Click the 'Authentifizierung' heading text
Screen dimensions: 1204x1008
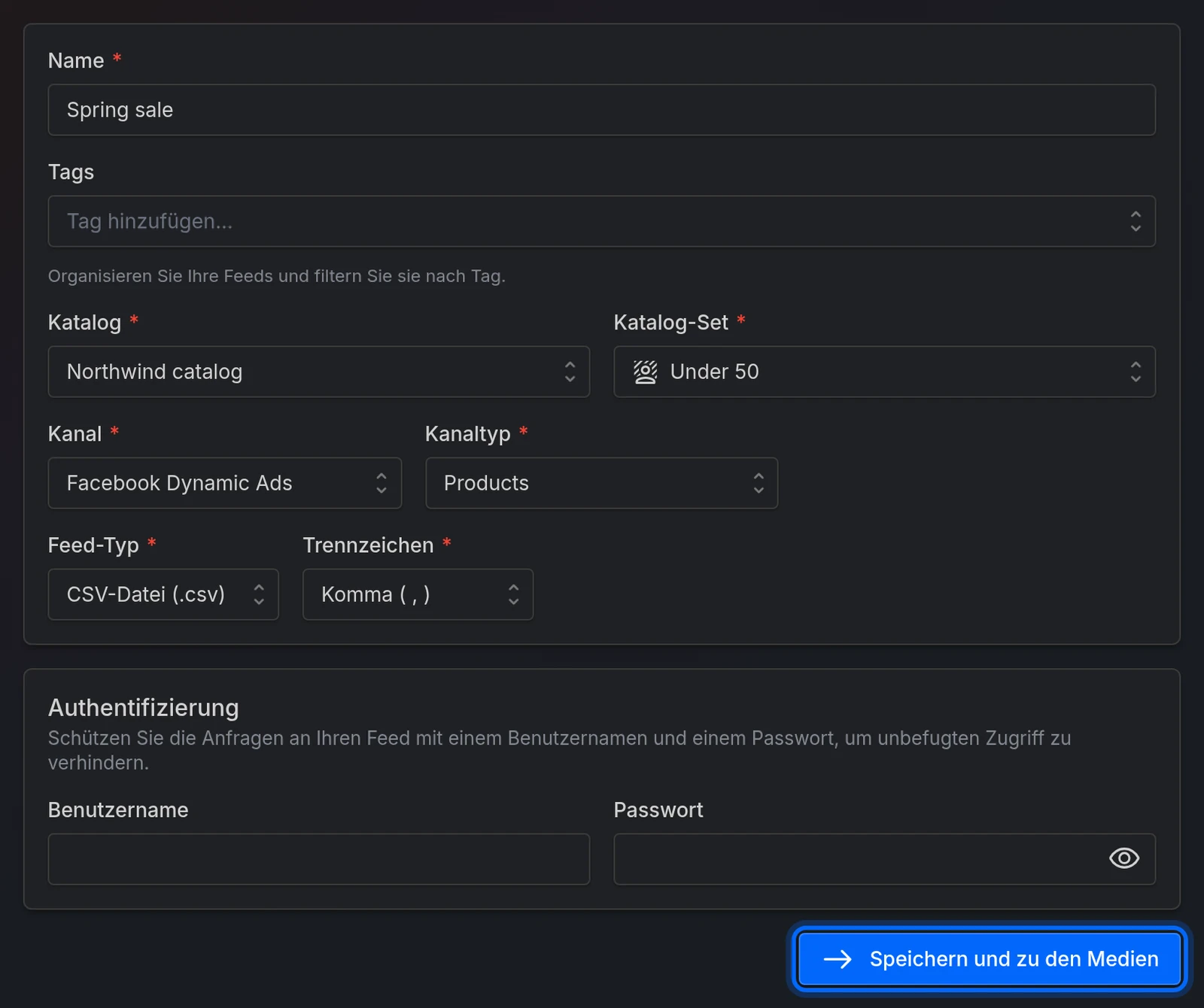click(144, 708)
